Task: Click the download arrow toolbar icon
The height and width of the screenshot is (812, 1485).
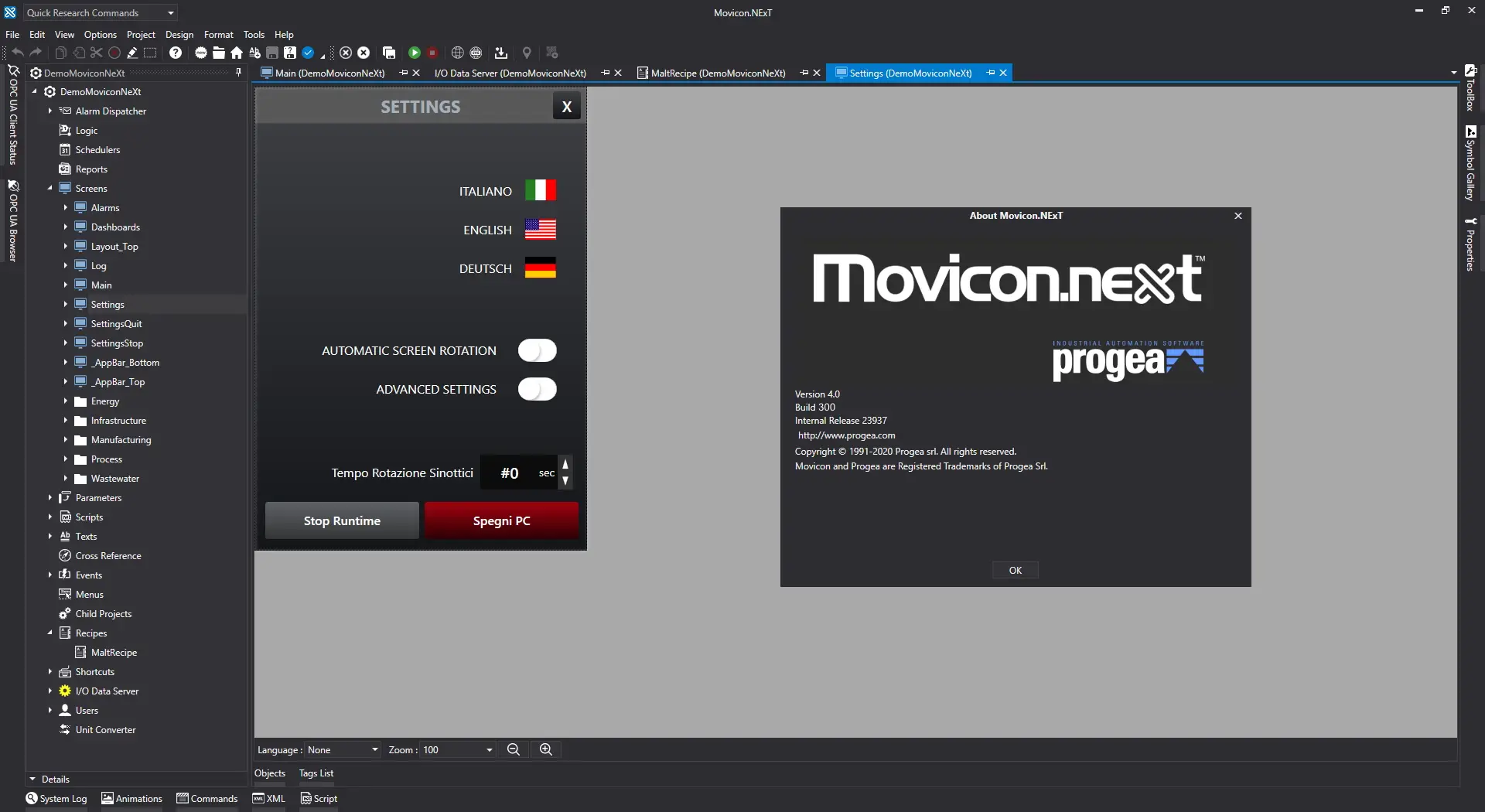Action: [x=501, y=53]
